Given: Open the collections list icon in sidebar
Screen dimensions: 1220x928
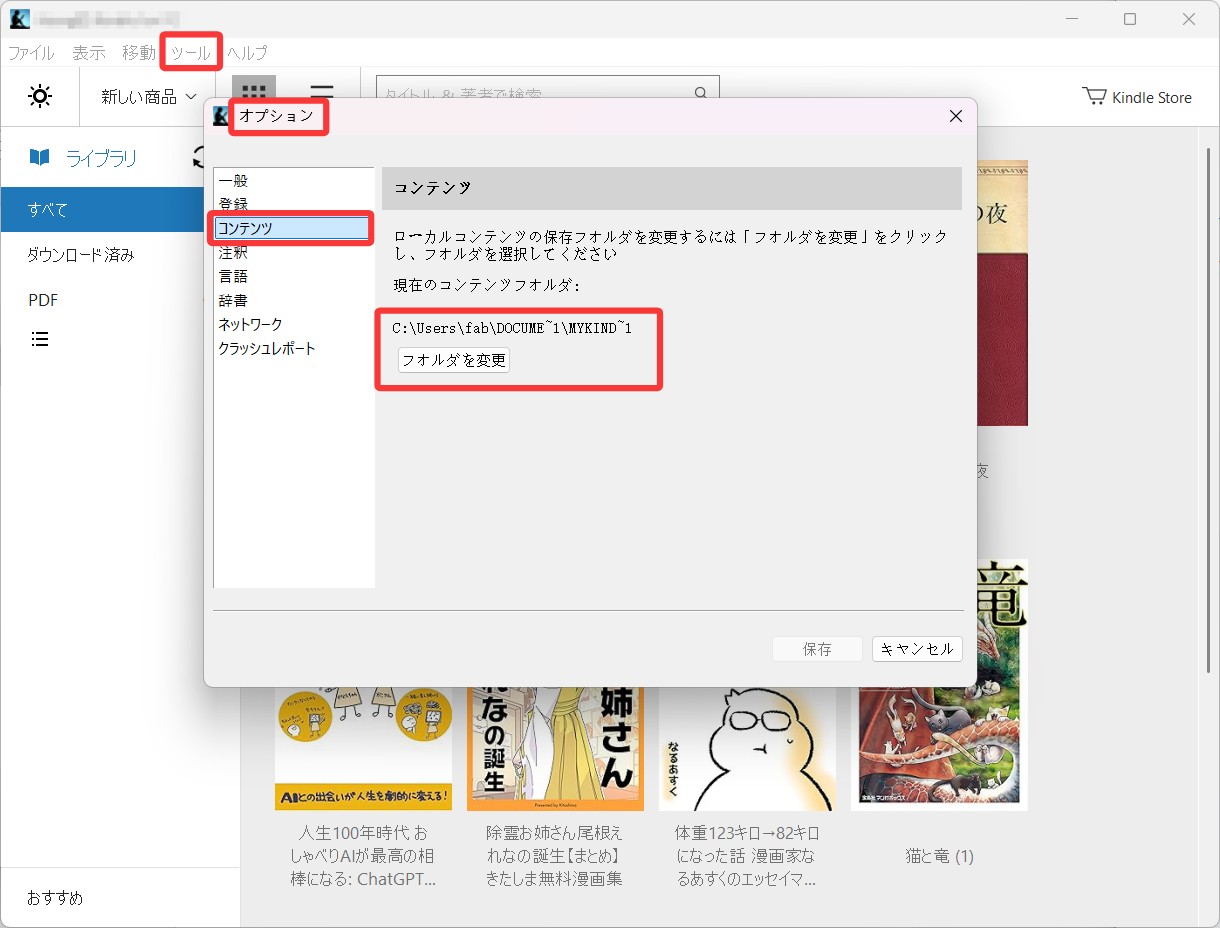Looking at the screenshot, I should [x=40, y=340].
